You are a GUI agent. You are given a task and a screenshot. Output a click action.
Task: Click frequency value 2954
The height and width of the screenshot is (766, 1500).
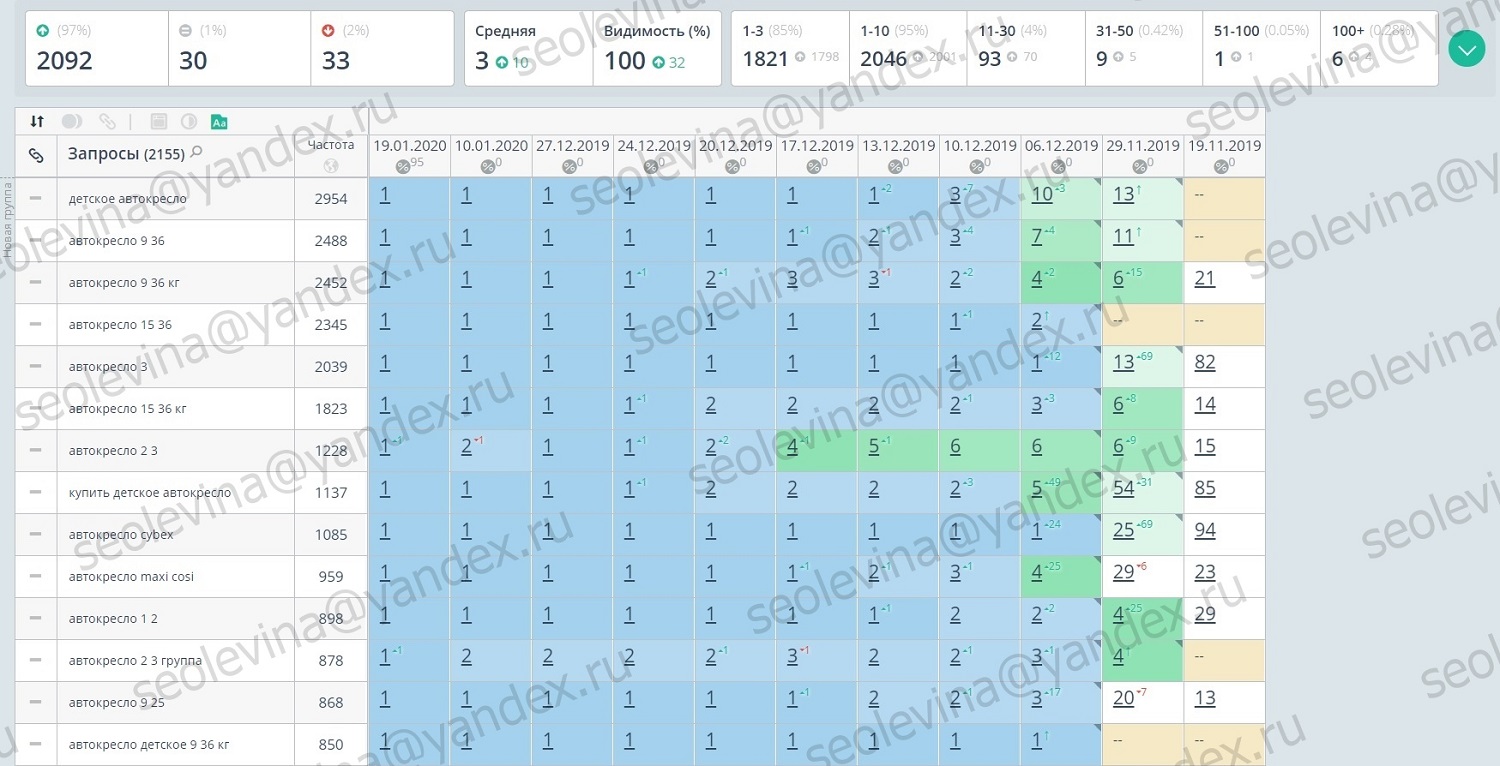tap(331, 199)
